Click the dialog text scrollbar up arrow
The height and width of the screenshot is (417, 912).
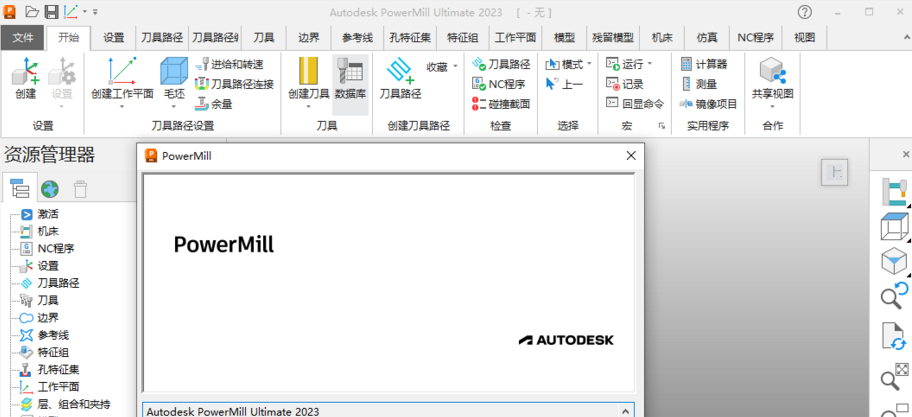[626, 411]
